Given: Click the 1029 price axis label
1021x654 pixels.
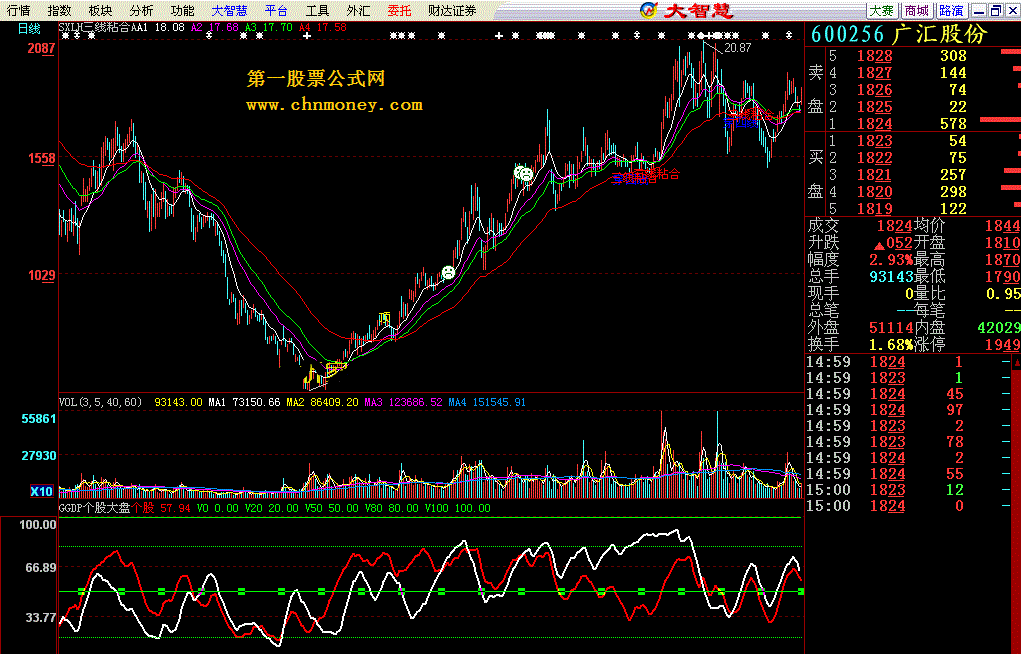Looking at the screenshot, I should (42, 276).
